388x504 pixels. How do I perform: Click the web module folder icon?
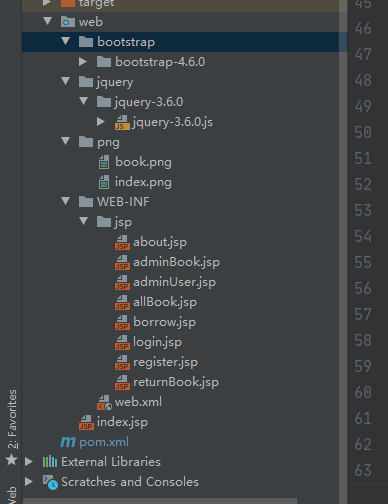[68, 22]
